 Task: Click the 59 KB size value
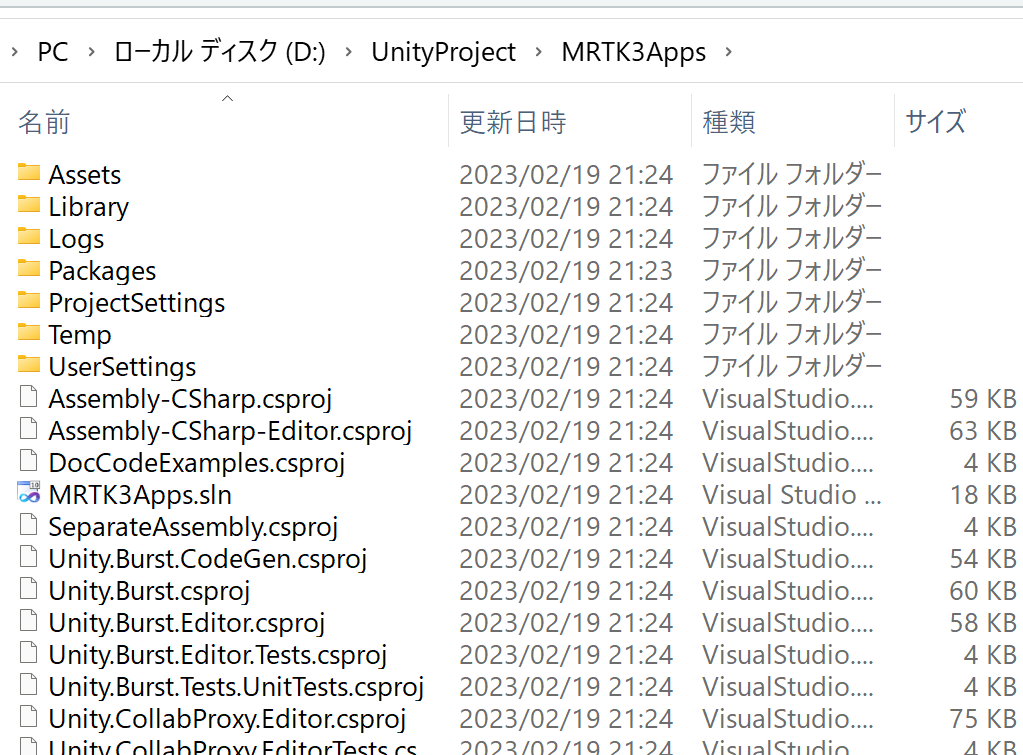pos(983,399)
